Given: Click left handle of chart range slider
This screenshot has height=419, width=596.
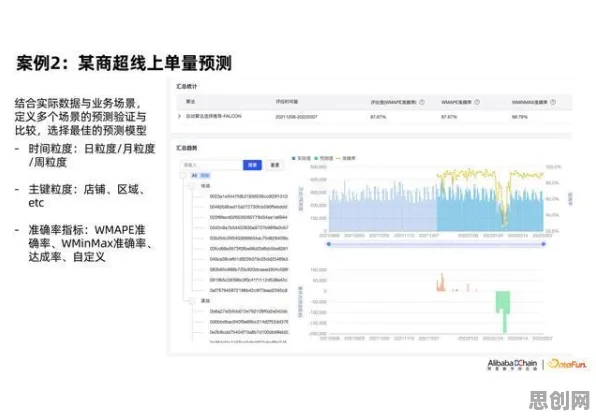Looking at the screenshot, I should (329, 244).
